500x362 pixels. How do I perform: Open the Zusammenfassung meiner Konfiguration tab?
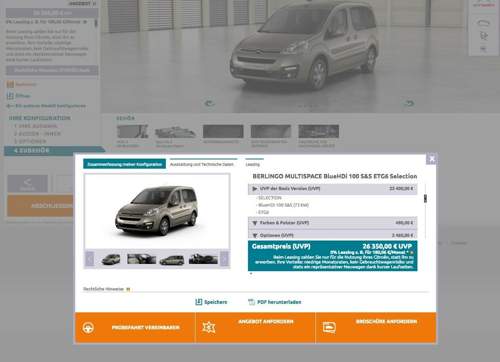[x=124, y=164]
